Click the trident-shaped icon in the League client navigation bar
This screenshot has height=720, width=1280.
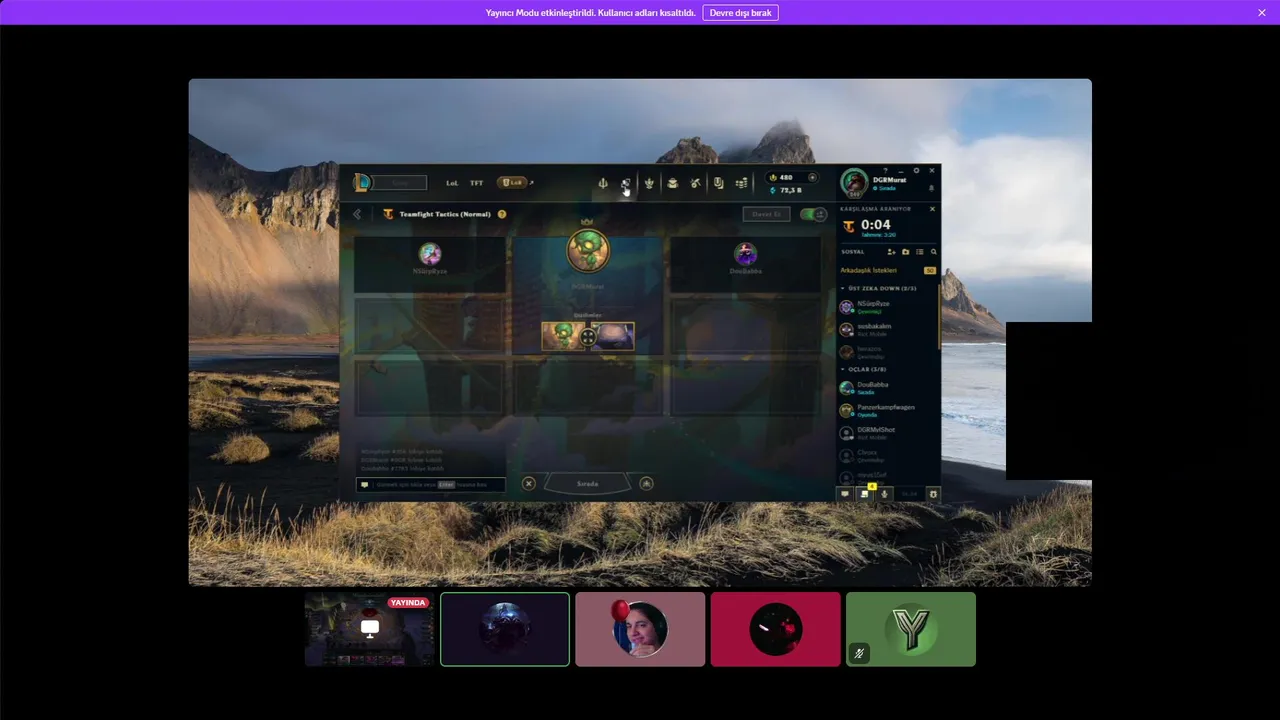click(x=602, y=183)
